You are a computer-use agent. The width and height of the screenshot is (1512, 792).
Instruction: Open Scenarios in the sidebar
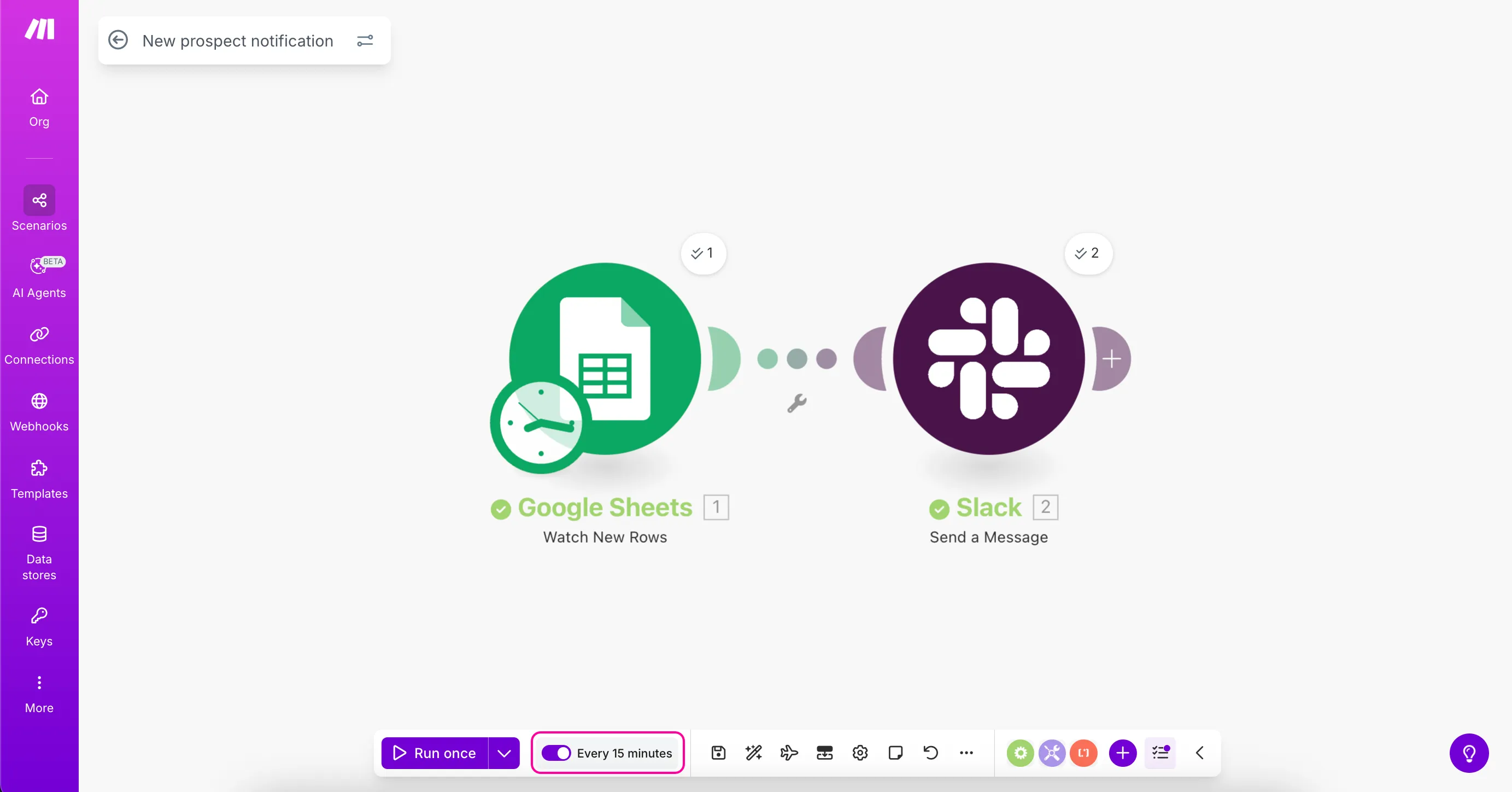click(39, 209)
